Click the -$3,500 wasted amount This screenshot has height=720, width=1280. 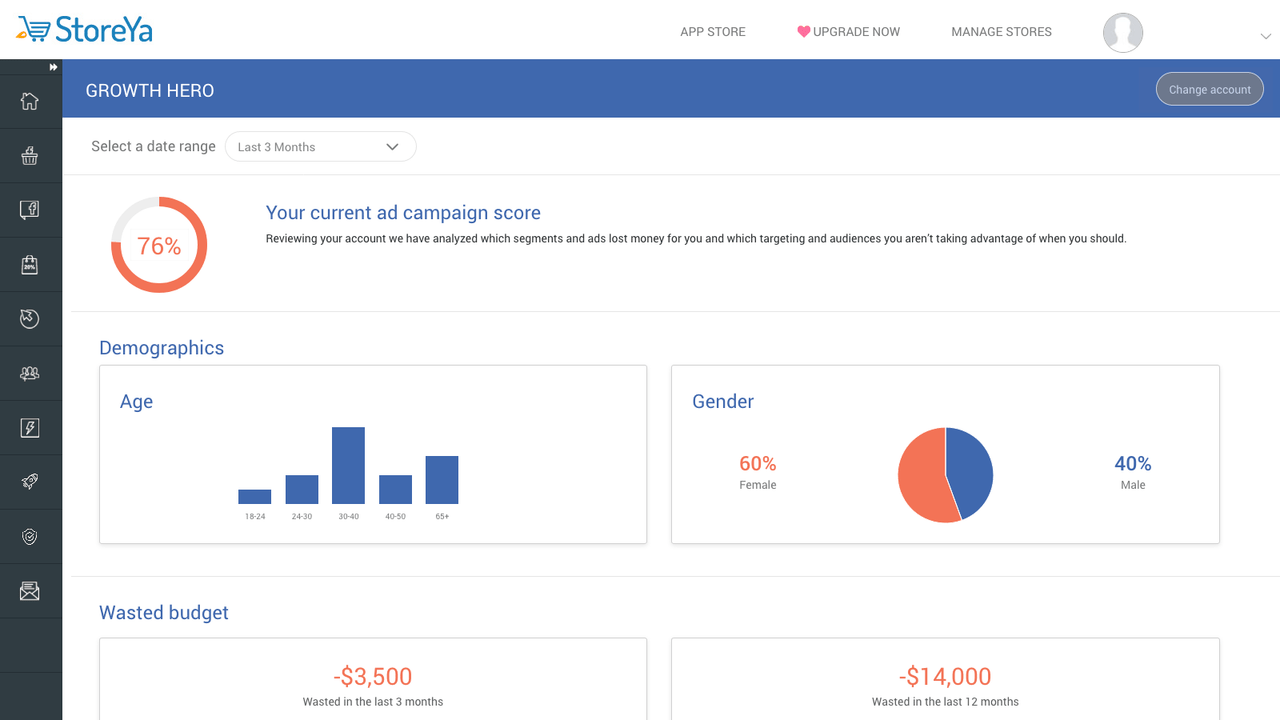pyautogui.click(x=372, y=677)
